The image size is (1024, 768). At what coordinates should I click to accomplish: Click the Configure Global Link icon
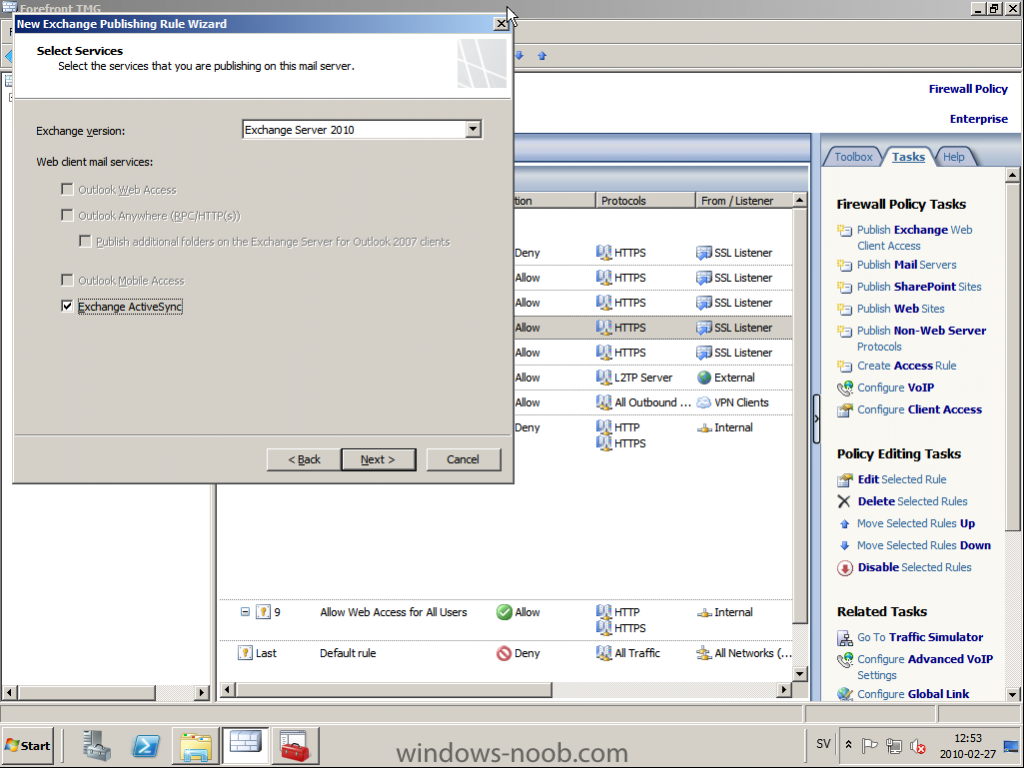click(x=845, y=694)
